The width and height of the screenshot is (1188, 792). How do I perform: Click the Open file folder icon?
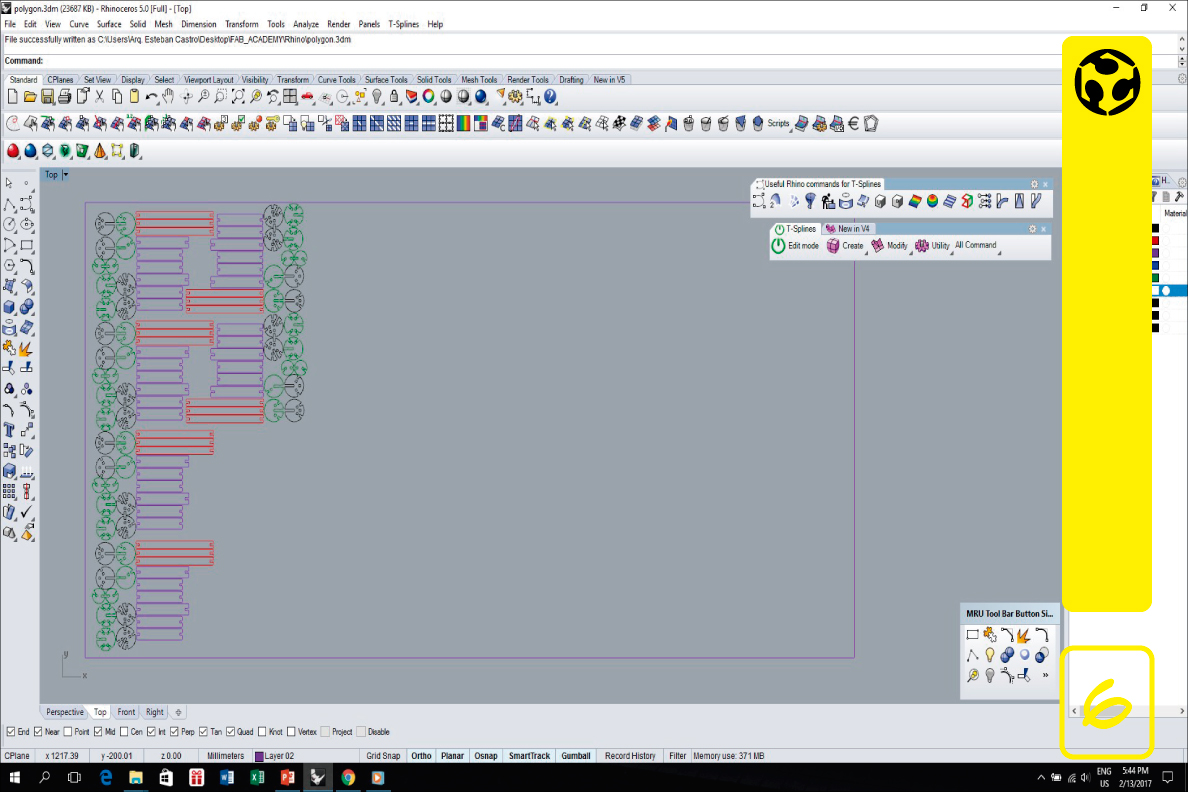pyautogui.click(x=30, y=97)
